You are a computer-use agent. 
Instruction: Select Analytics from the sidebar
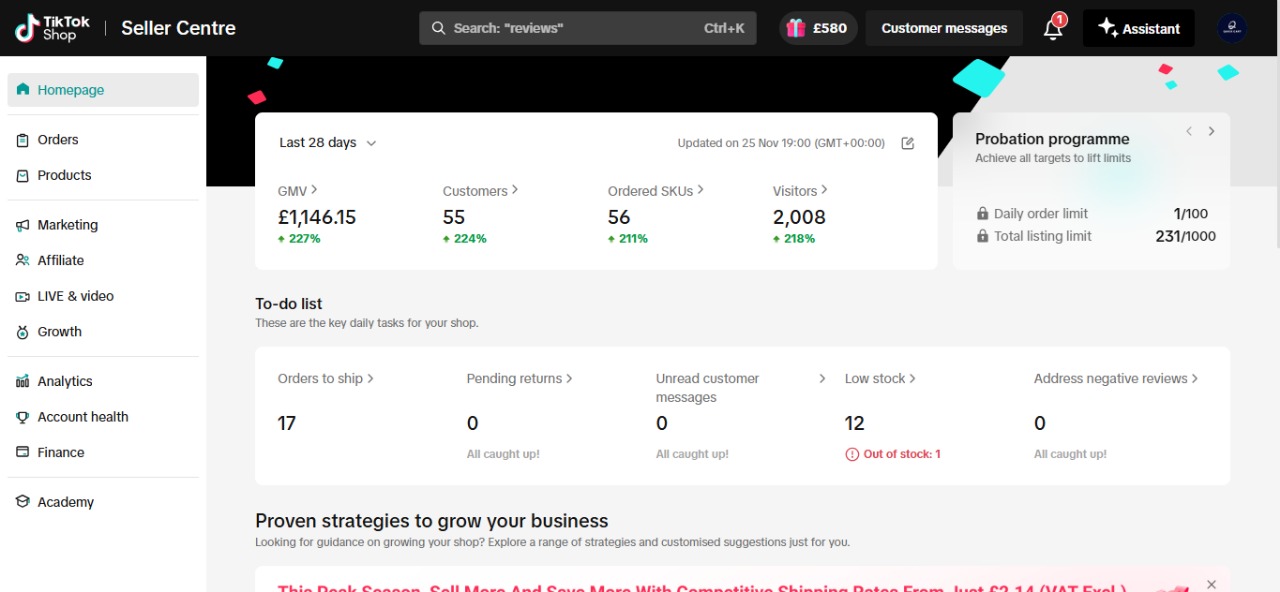[x=65, y=381]
